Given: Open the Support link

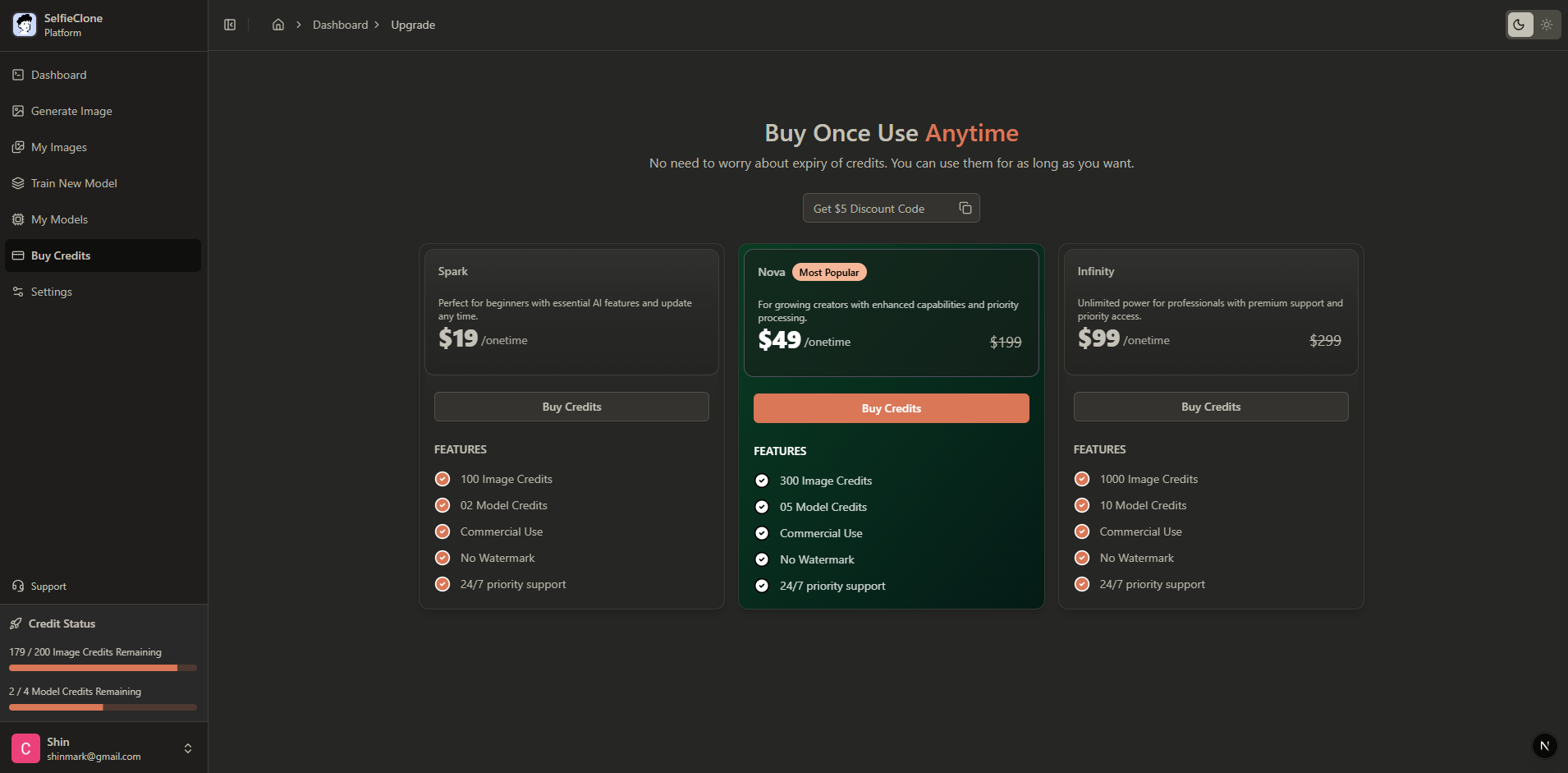Looking at the screenshot, I should (x=48, y=587).
